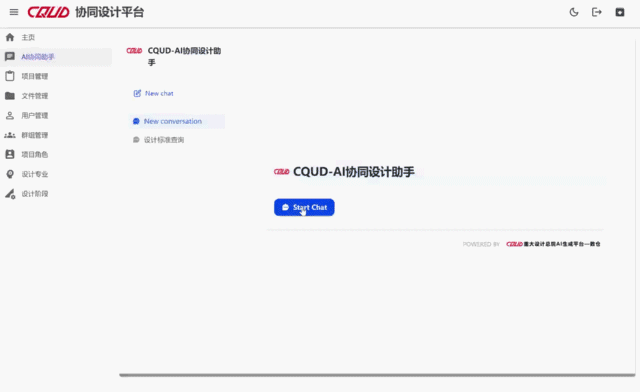Start a New chat in the assistant panel
The height and width of the screenshot is (392, 640).
click(153, 94)
